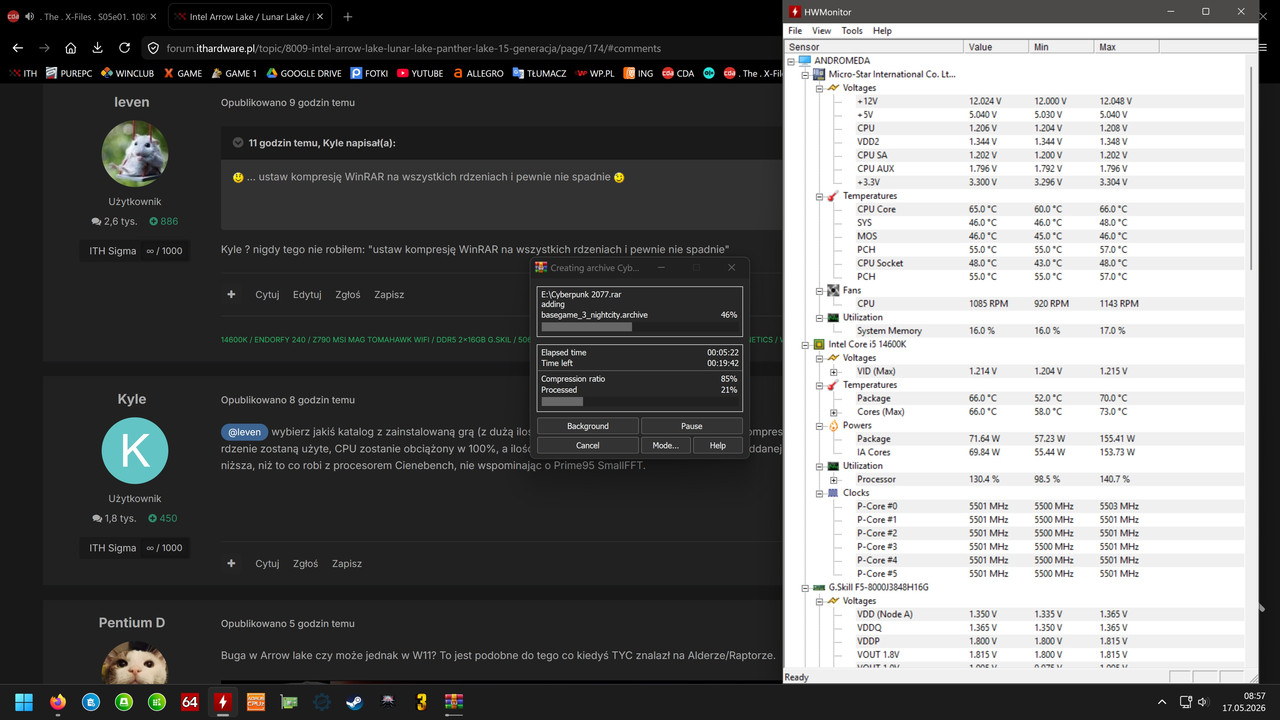1280x720 pixels.
Task: Click the Edytuj link
Action: tap(307, 295)
